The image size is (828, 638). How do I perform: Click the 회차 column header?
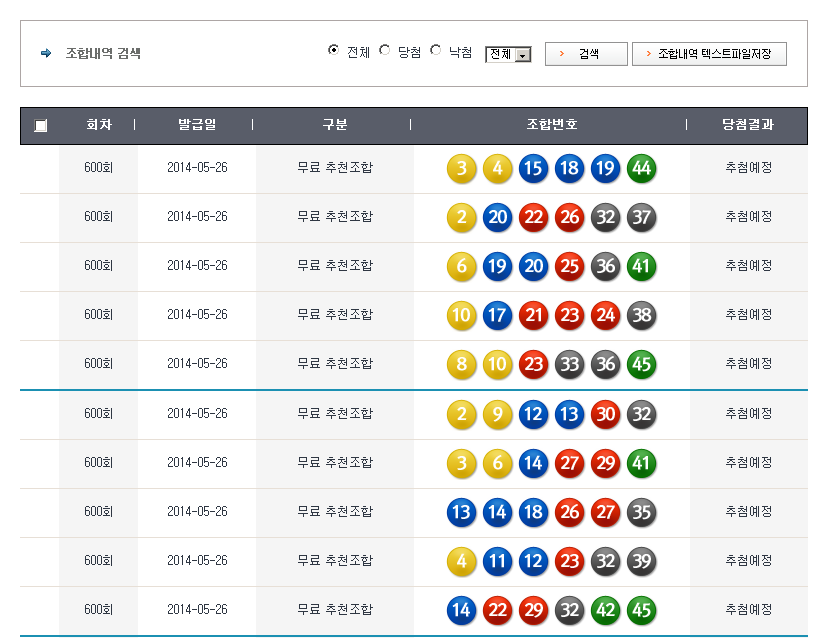pos(98,125)
